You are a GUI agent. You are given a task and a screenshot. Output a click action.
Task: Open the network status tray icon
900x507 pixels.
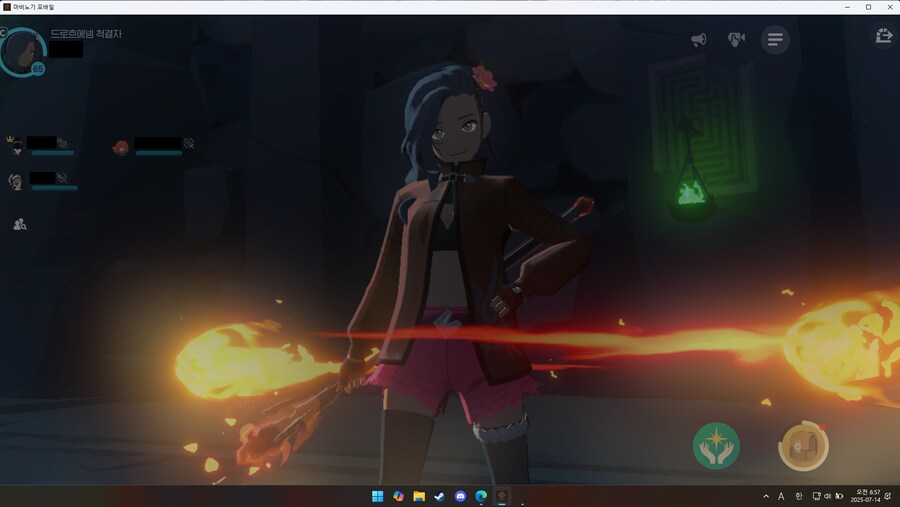point(816,496)
